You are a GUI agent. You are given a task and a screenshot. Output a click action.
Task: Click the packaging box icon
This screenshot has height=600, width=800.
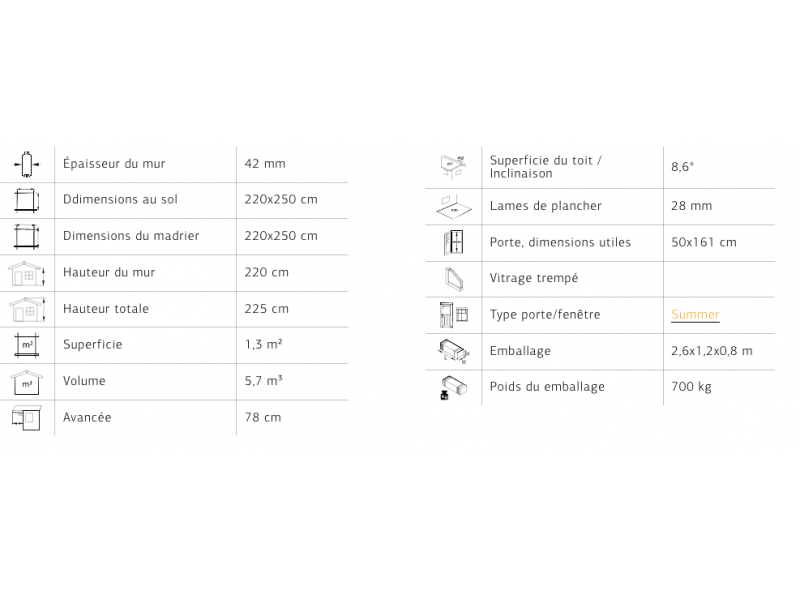point(454,352)
